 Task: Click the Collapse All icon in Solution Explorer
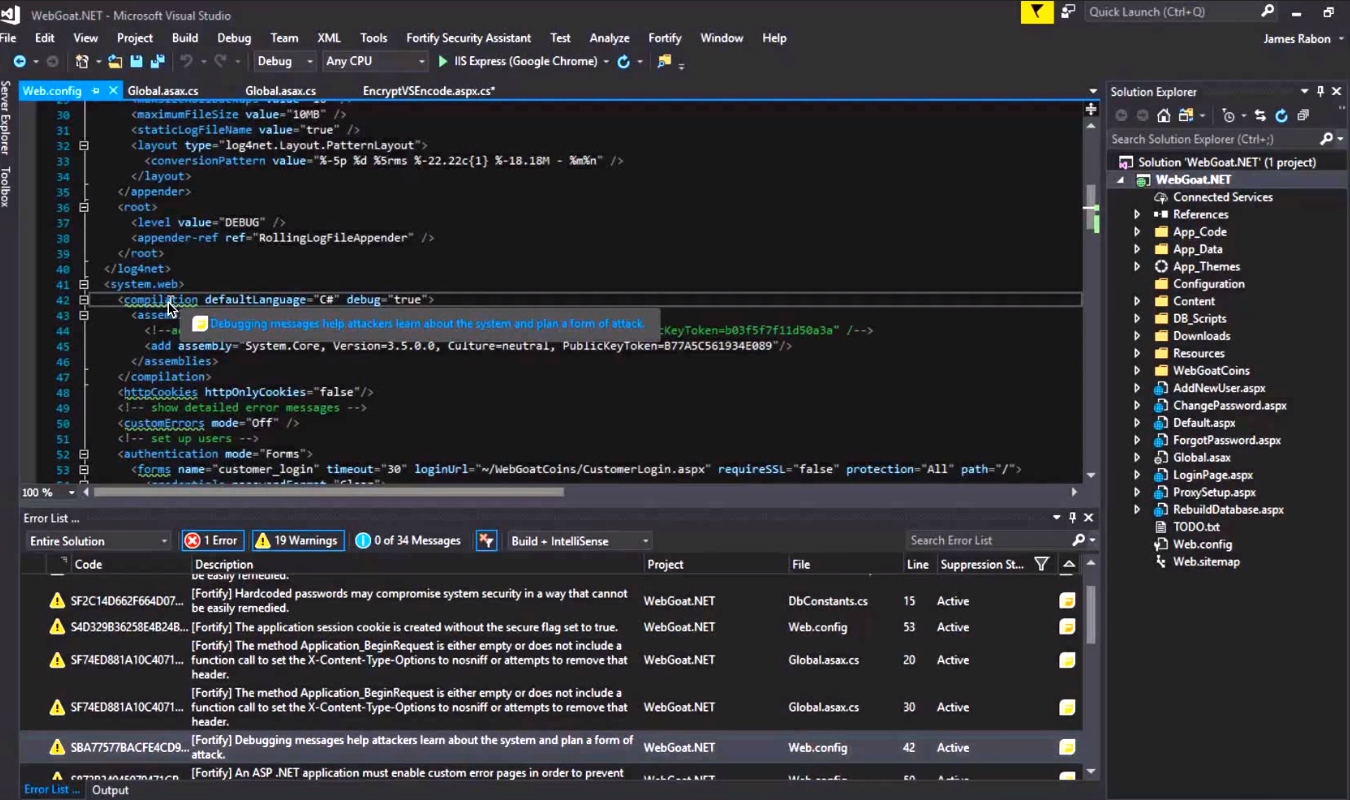(1302, 116)
